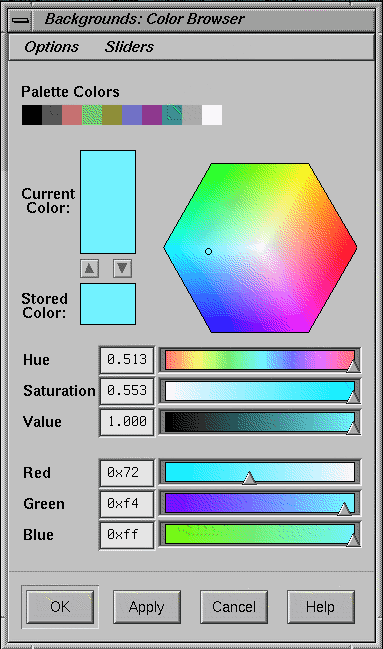Select the teal palette color
The image size is (383, 649).
tap(172, 115)
